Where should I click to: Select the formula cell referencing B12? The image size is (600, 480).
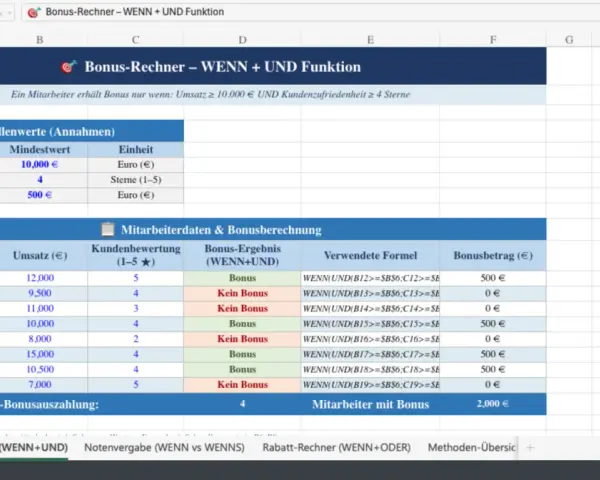click(x=370, y=278)
